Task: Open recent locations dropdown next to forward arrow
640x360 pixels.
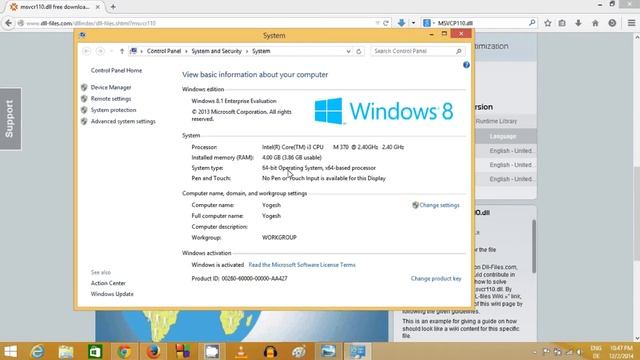Action: (111, 51)
